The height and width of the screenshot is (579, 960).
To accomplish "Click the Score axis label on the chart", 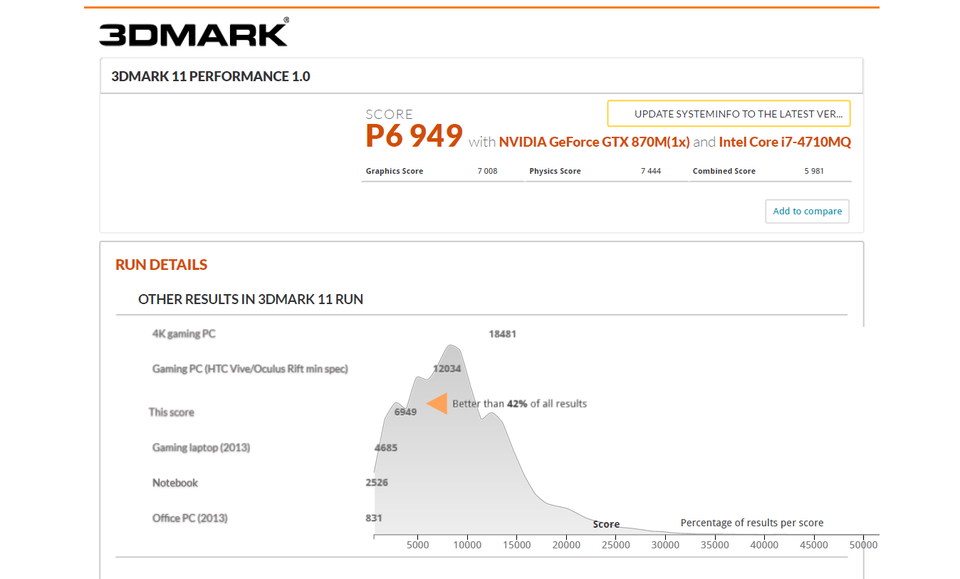I will [606, 525].
